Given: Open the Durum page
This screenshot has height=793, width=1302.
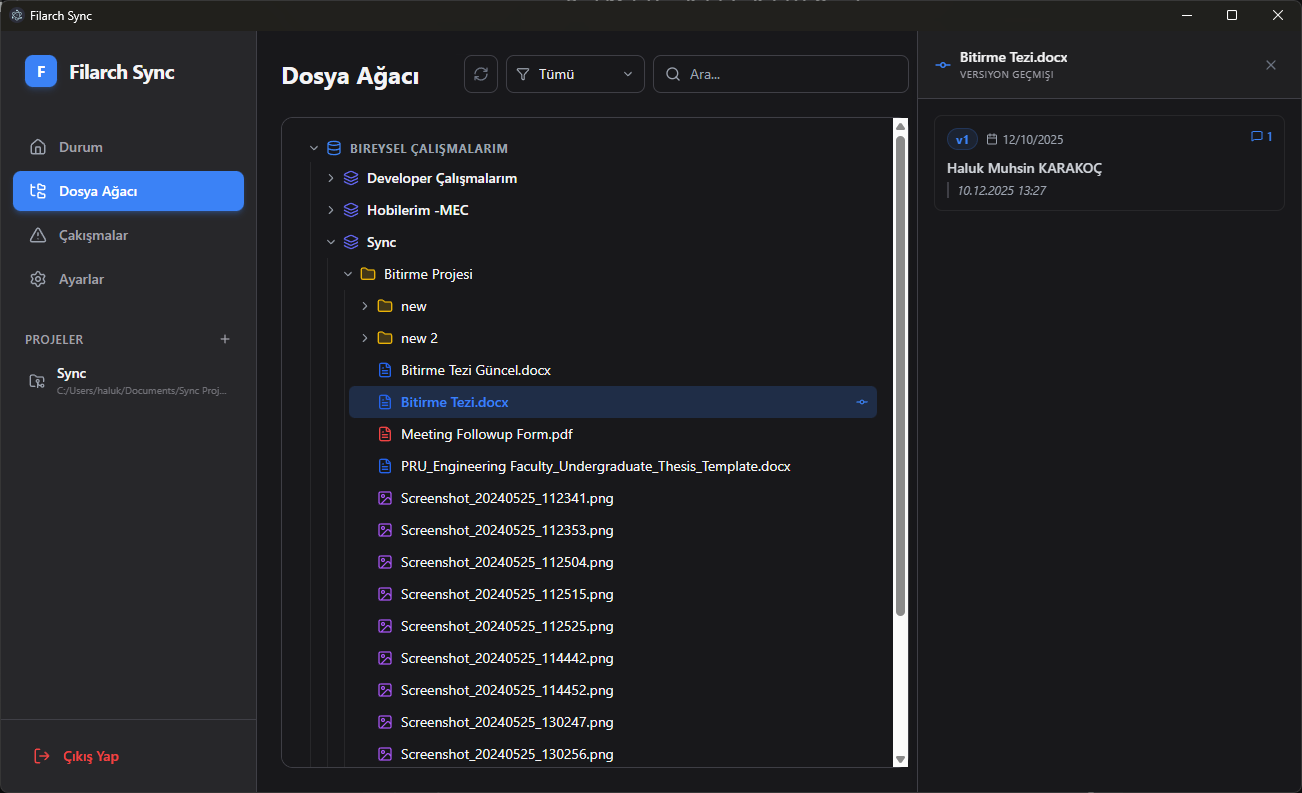Looking at the screenshot, I should coord(128,147).
